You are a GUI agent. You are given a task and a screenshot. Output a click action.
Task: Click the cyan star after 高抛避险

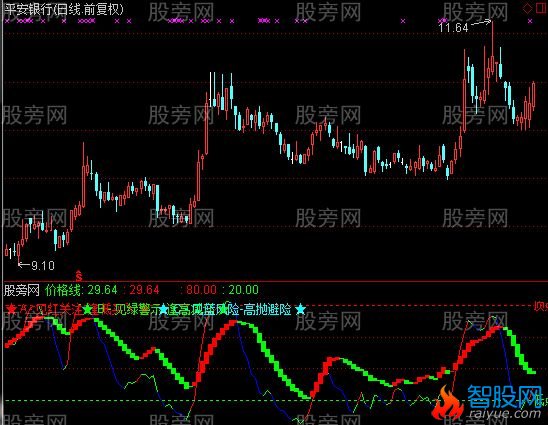point(300,309)
